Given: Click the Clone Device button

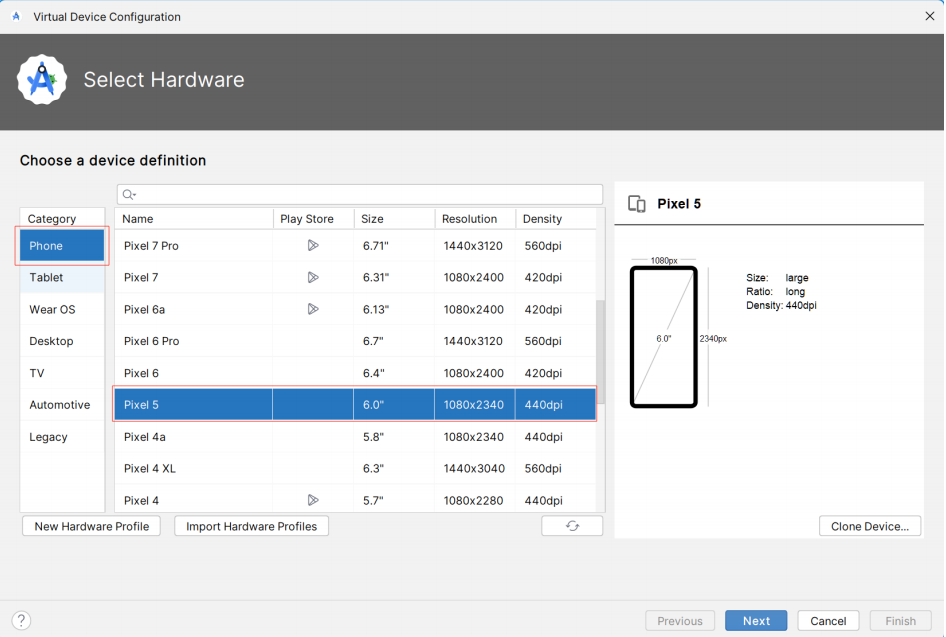Looking at the screenshot, I should pyautogui.click(x=869, y=526).
